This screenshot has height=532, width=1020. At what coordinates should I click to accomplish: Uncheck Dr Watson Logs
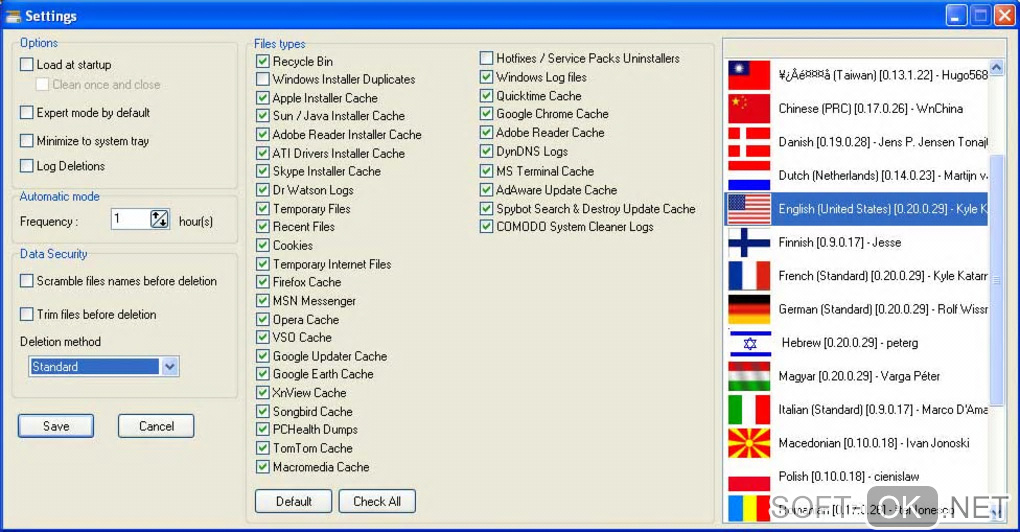coord(263,190)
